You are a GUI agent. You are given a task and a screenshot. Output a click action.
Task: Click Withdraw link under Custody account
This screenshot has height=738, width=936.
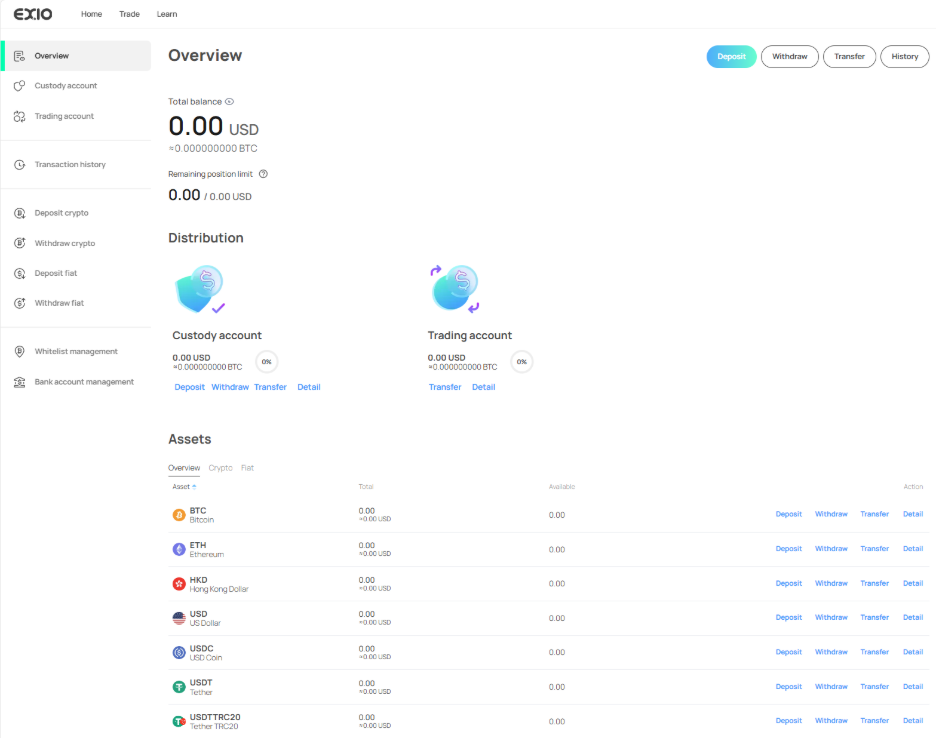click(230, 387)
